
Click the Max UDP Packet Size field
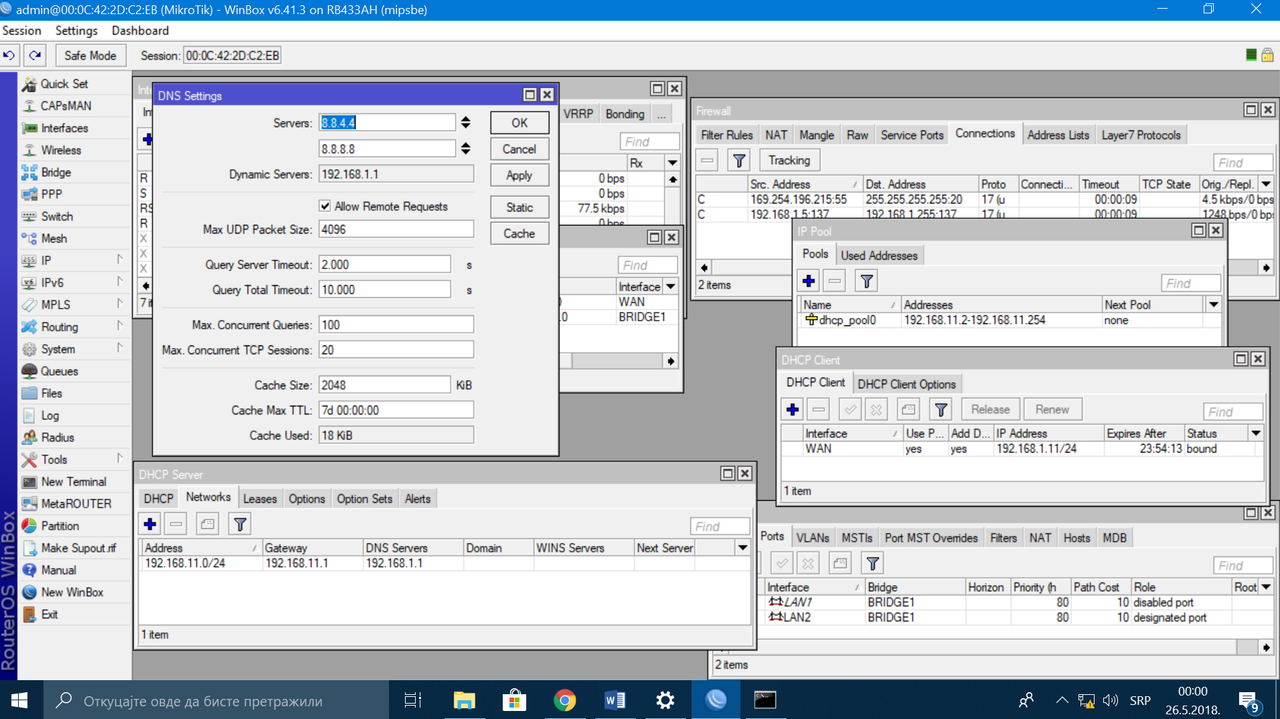point(396,230)
